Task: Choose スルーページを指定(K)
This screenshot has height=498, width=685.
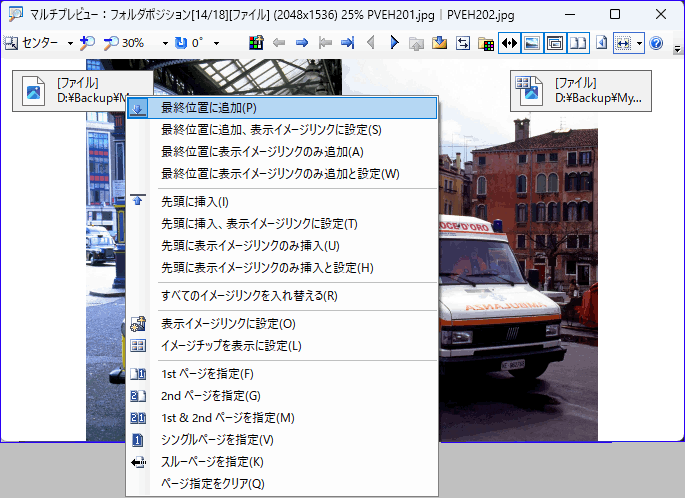Action: 282,462
